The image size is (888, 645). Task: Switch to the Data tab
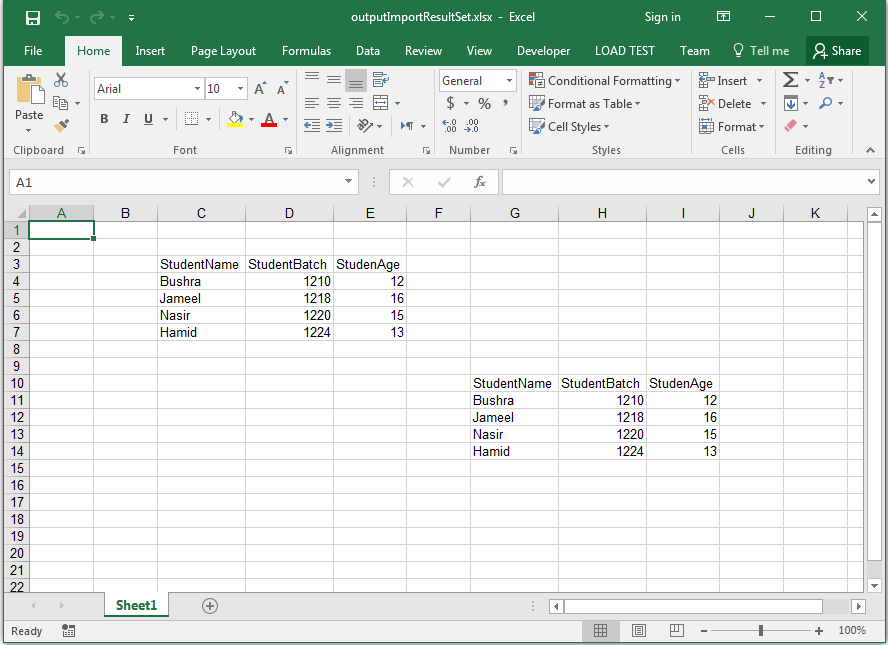368,51
